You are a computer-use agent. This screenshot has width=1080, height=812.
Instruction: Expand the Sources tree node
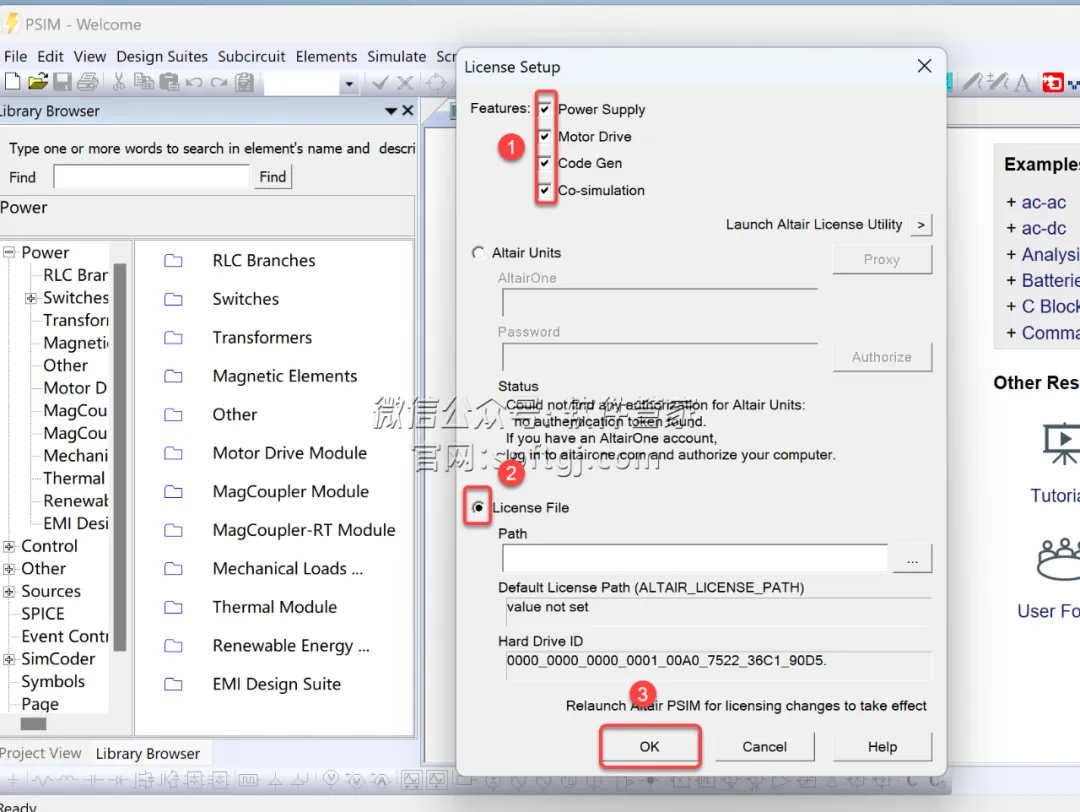(x=9, y=592)
